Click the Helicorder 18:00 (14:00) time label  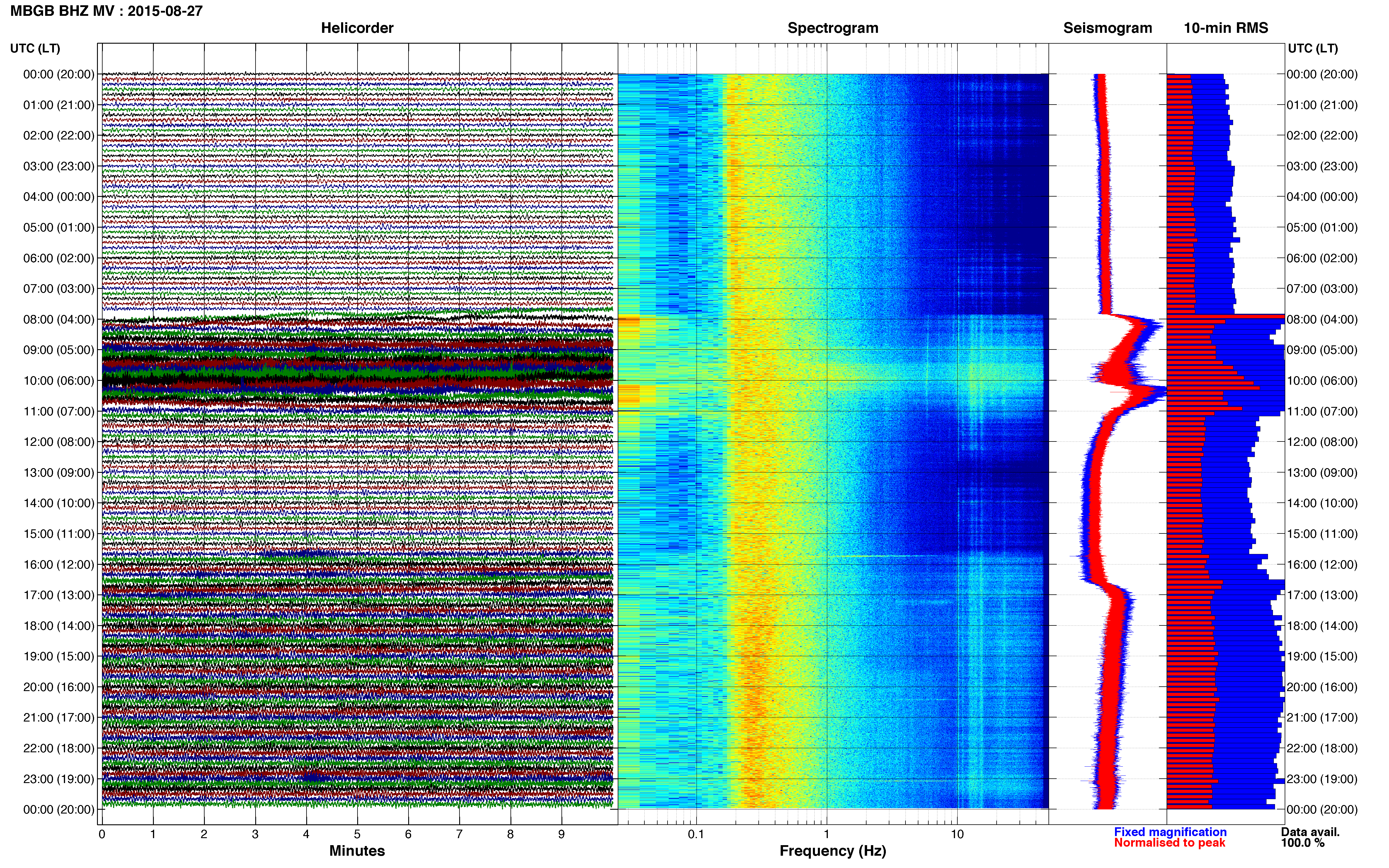tap(59, 626)
